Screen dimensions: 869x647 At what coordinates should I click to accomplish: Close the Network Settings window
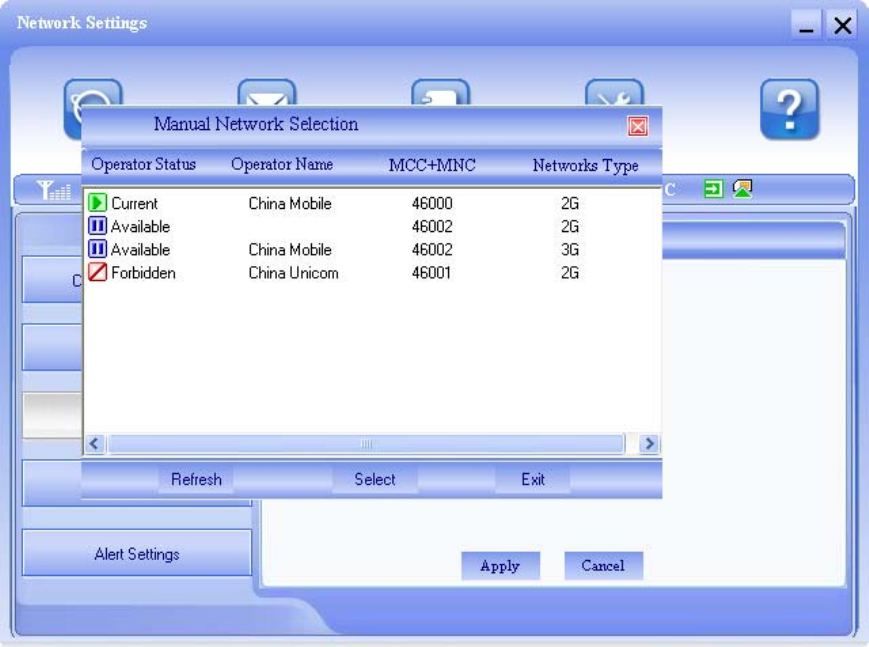coord(842,26)
